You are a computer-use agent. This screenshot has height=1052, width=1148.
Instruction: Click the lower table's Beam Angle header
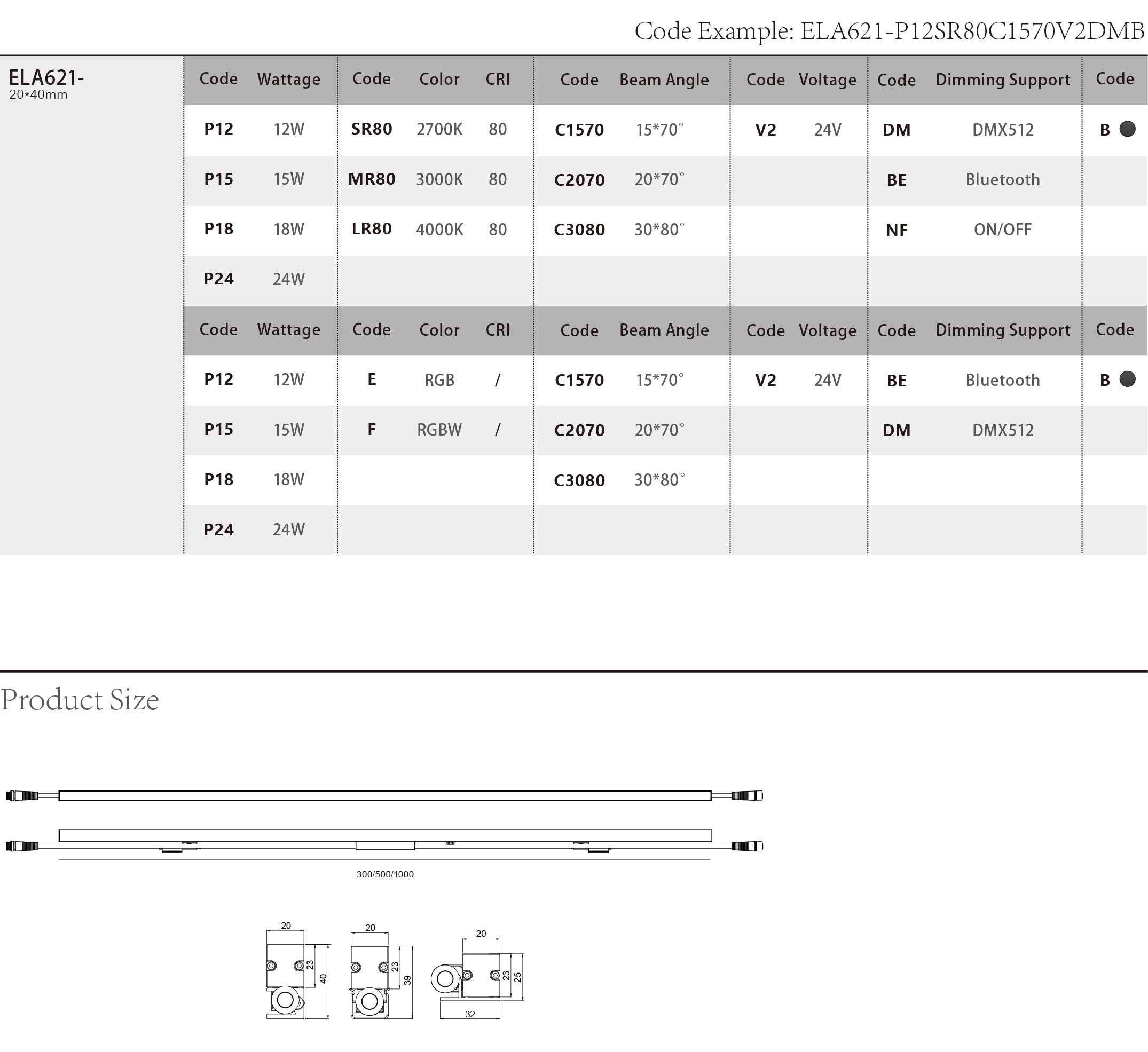pyautogui.click(x=664, y=330)
